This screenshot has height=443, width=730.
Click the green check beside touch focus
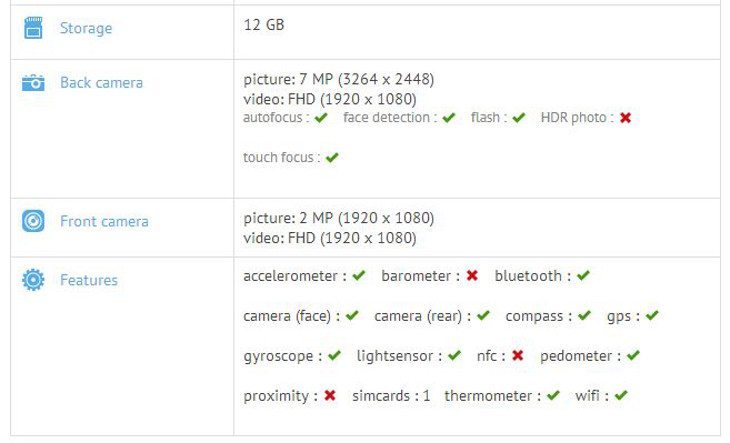click(332, 158)
